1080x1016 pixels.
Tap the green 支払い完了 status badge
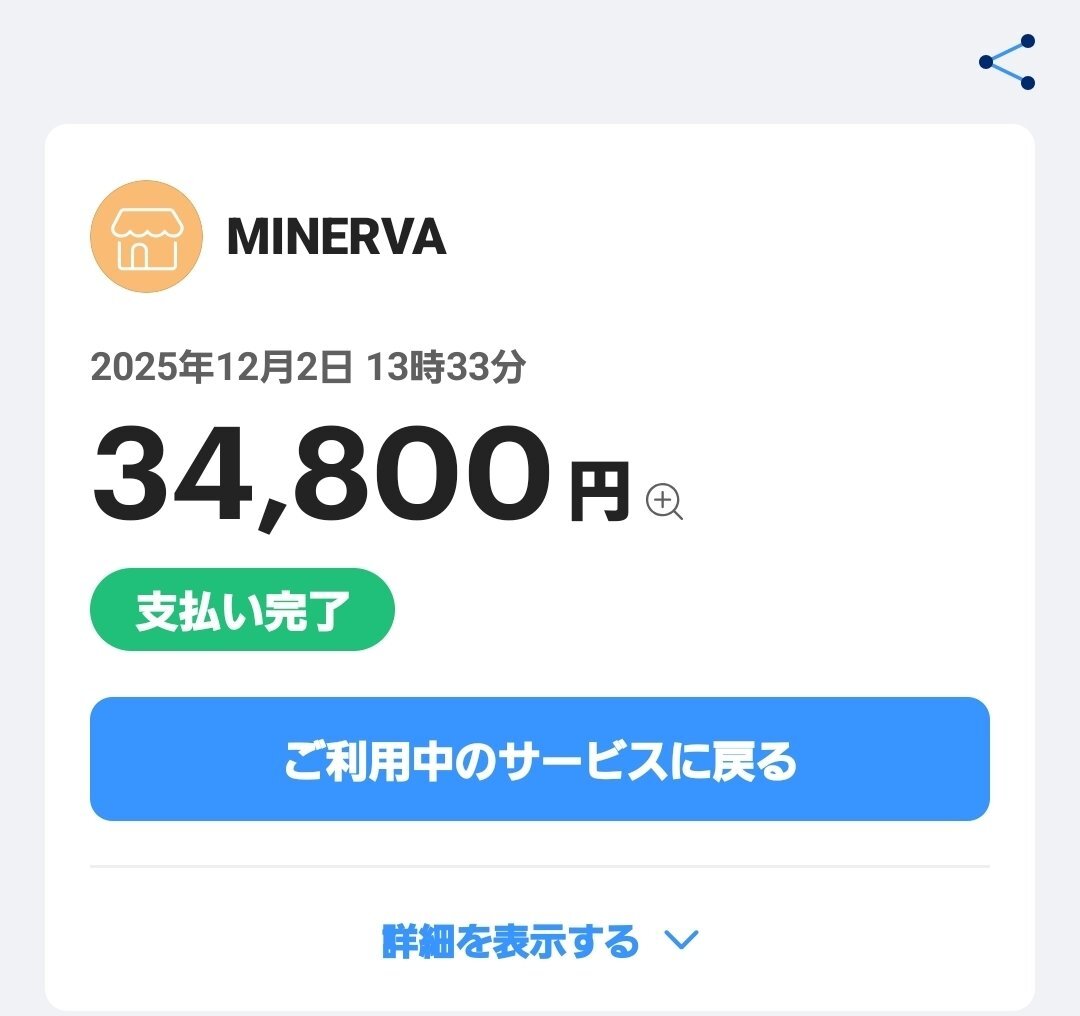coord(242,610)
